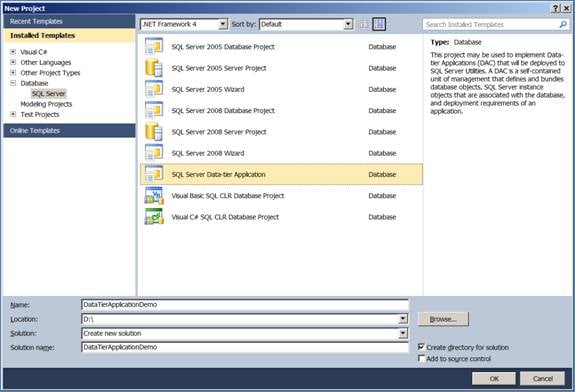
Task: Click 'SQL Server 2005 Wizard' text
Action: coord(208,89)
